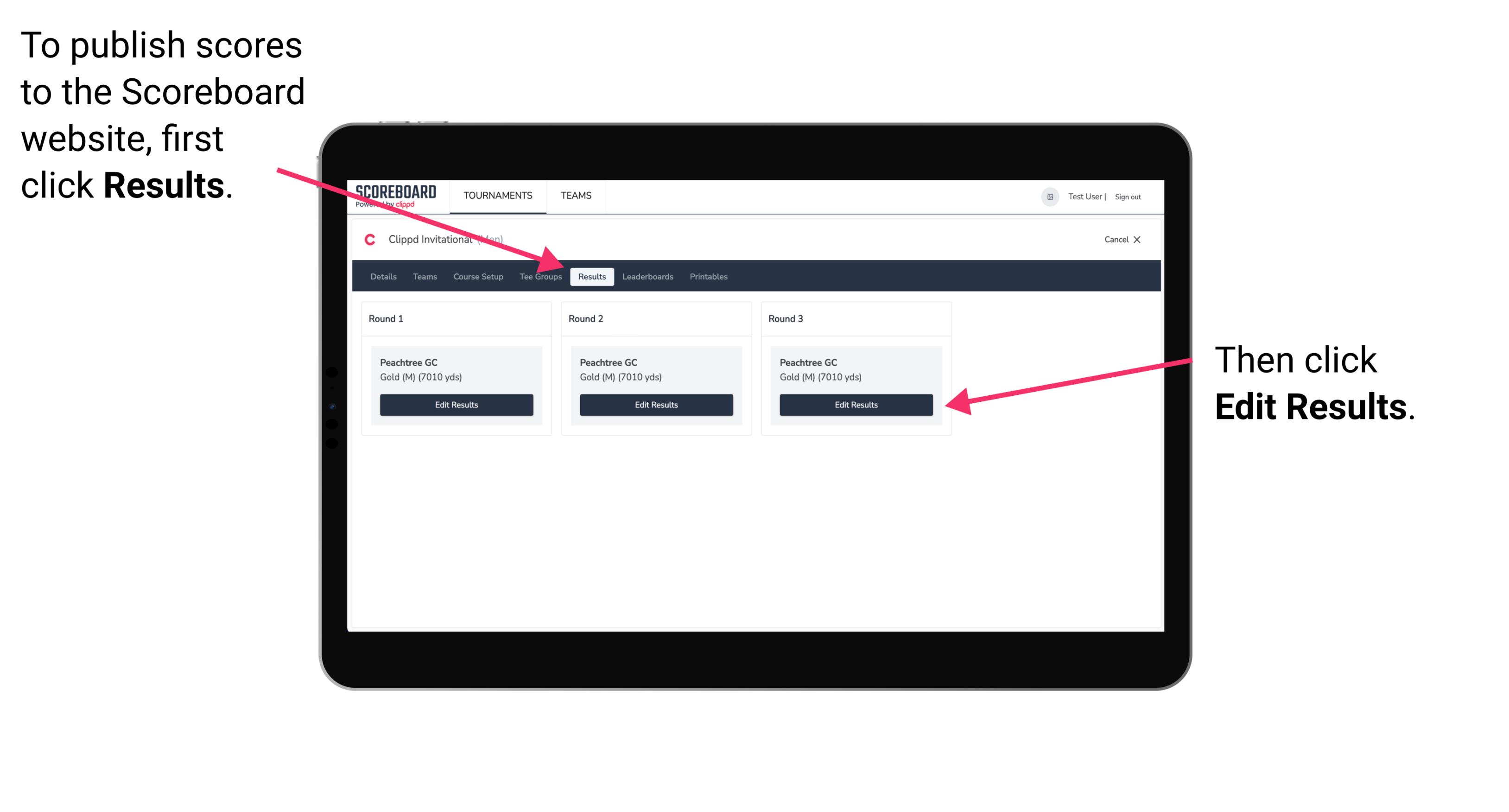Click the Course Setup tab
This screenshot has width=1509, height=812.
click(x=478, y=276)
